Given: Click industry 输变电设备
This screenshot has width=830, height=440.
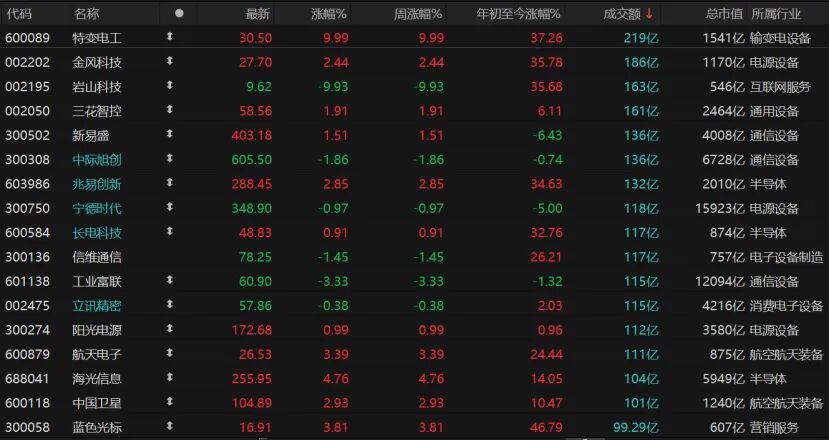Looking at the screenshot, I should pos(780,38).
